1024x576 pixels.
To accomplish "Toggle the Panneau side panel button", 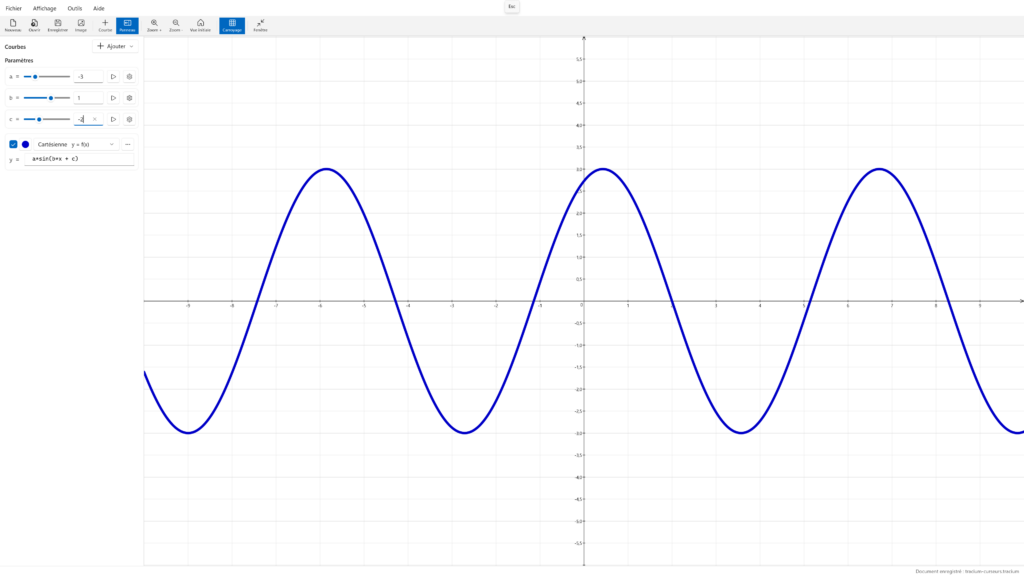I will (x=127, y=25).
